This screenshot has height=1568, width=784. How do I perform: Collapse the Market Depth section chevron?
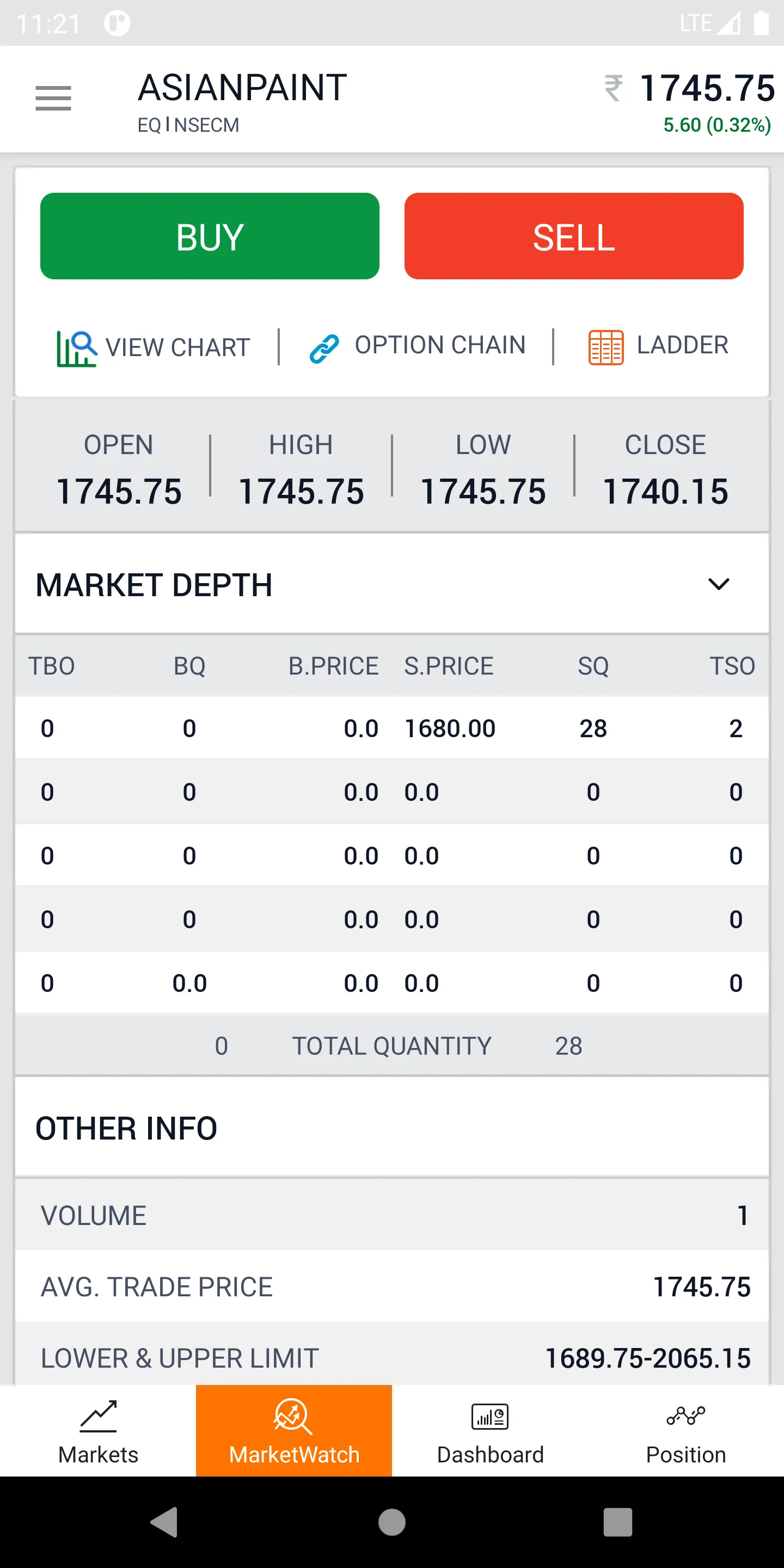(x=718, y=584)
